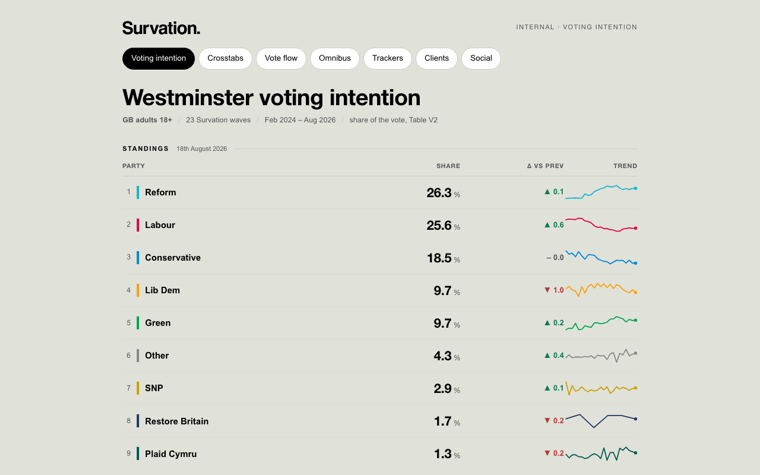Go to the Clients tab
Image resolution: width=760 pixels, height=475 pixels.
pos(436,58)
